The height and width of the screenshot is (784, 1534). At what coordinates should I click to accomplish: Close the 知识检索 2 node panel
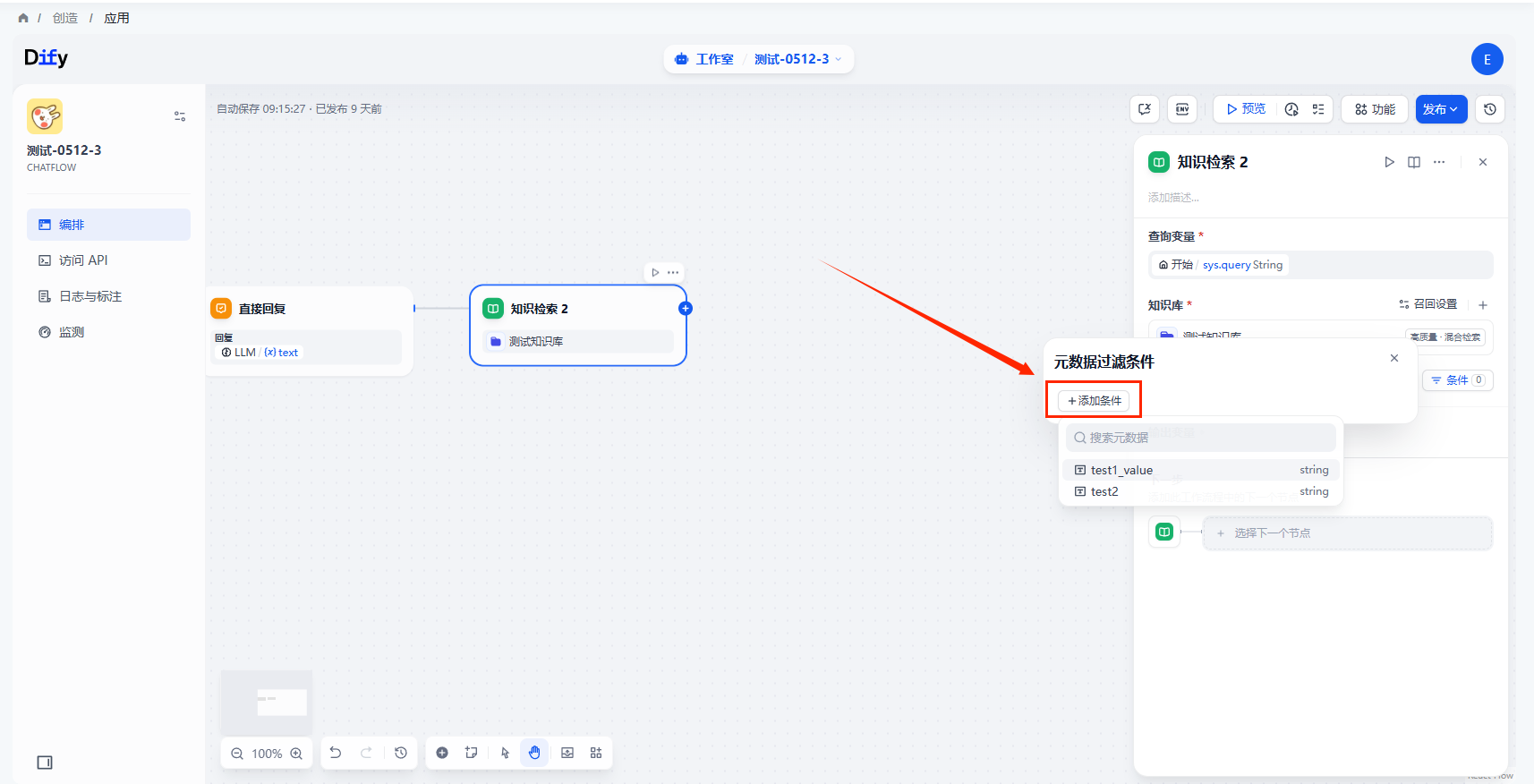pos(1483,162)
